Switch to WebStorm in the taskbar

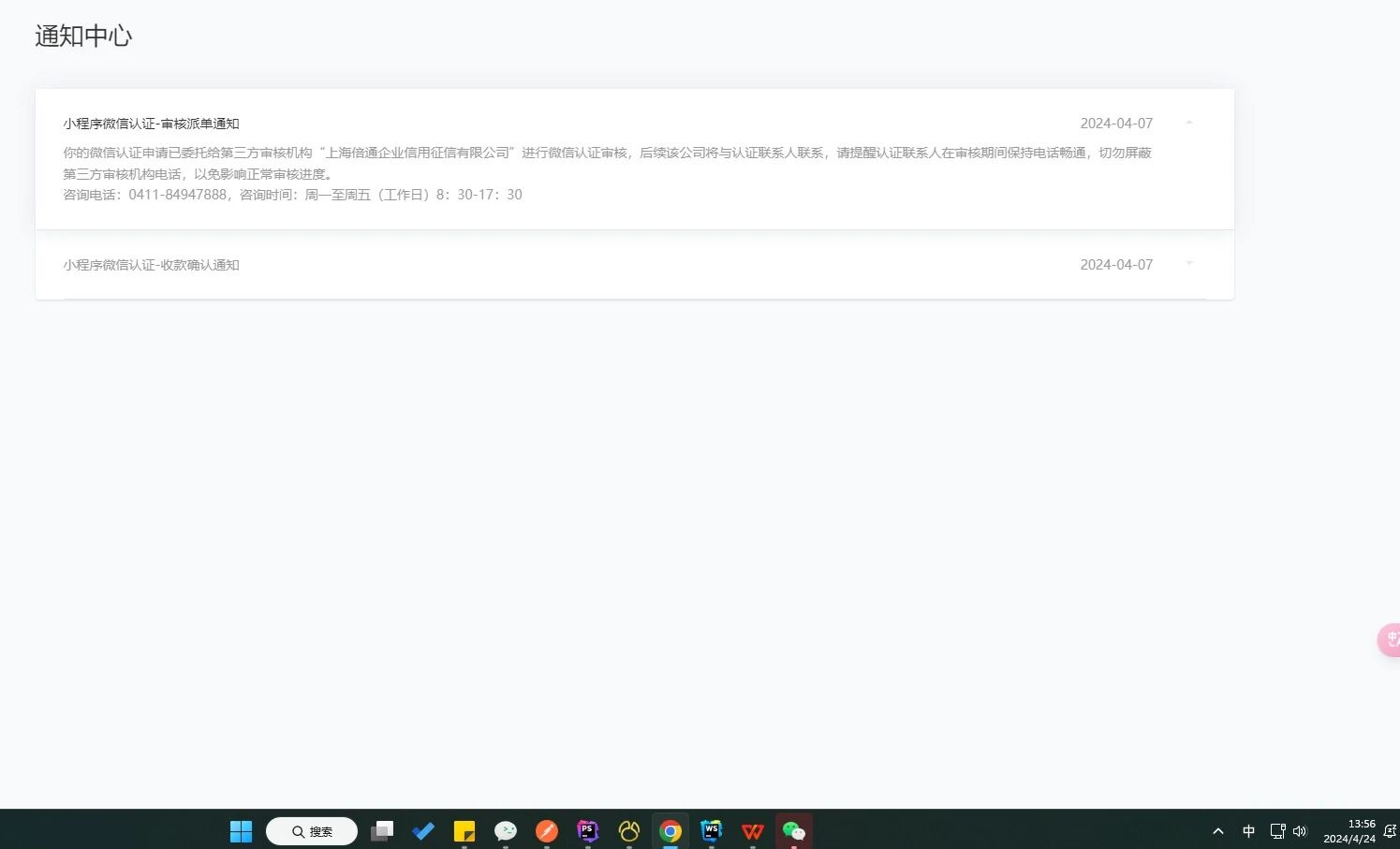pos(712,831)
